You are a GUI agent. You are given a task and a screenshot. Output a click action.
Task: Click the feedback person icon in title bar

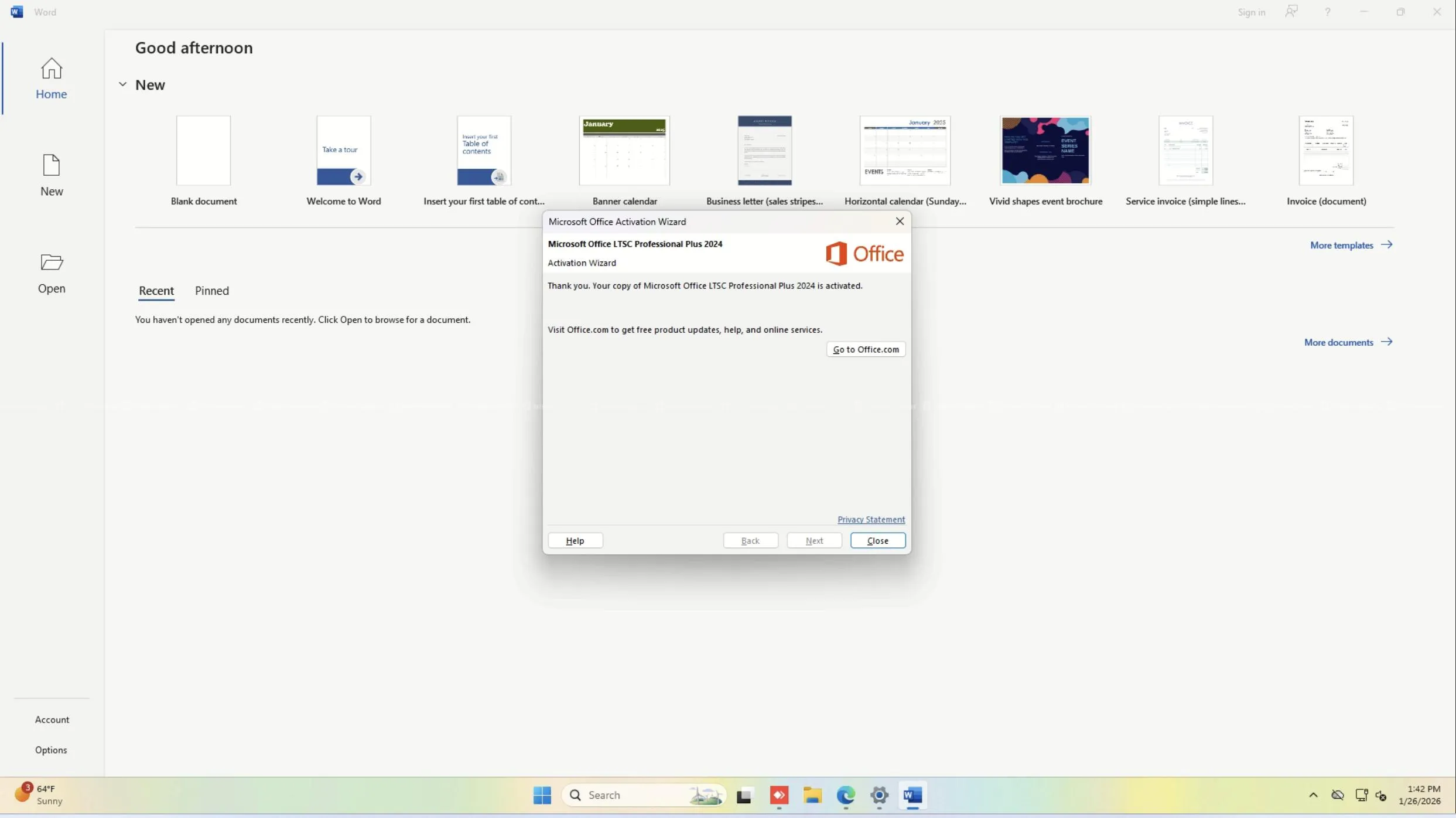tap(1291, 12)
